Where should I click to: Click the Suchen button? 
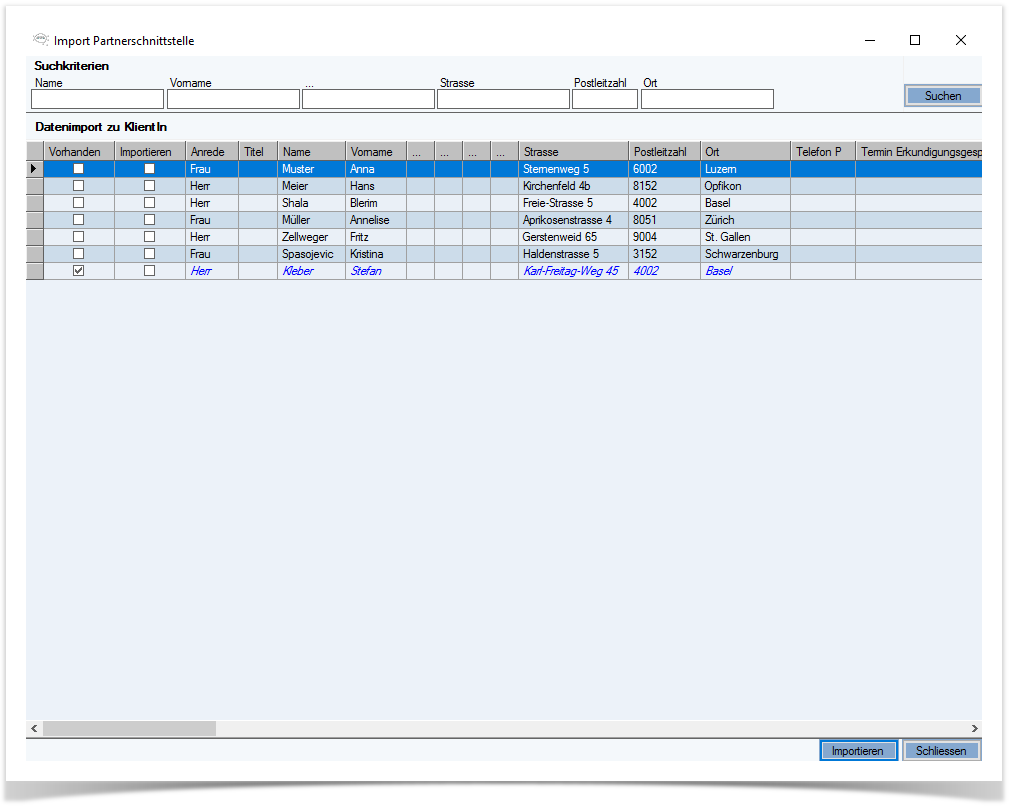pyautogui.click(x=943, y=96)
